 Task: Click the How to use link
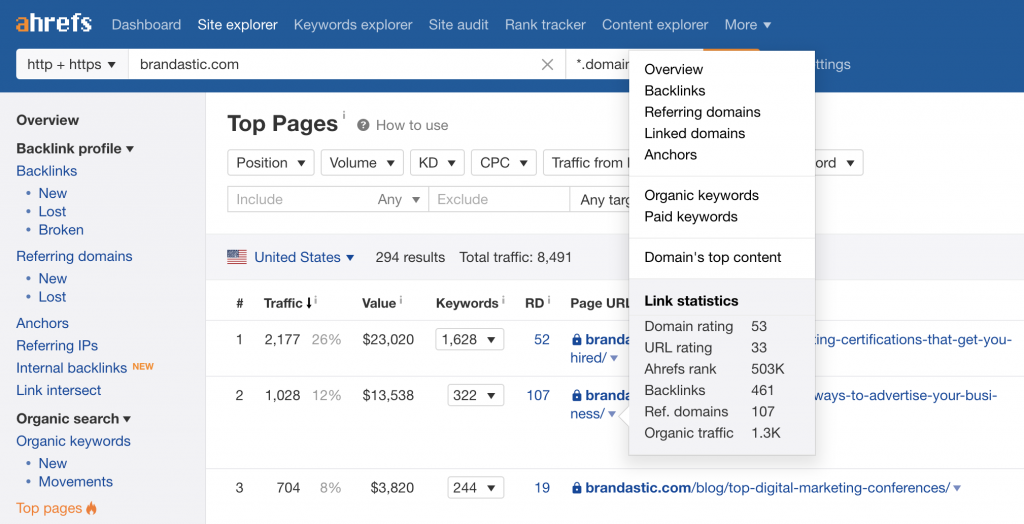412,125
